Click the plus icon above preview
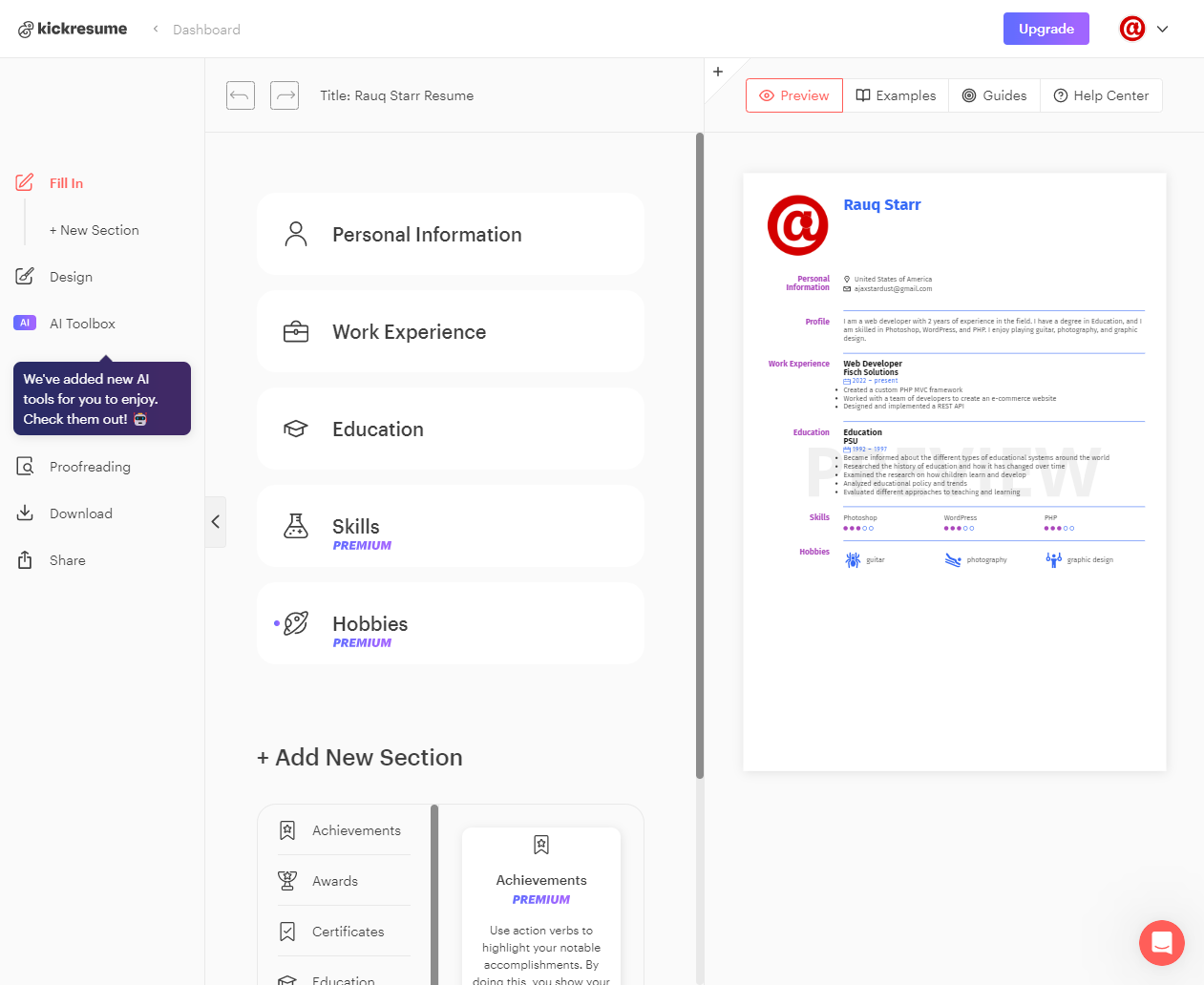Image resolution: width=1204 pixels, height=985 pixels. click(x=718, y=72)
